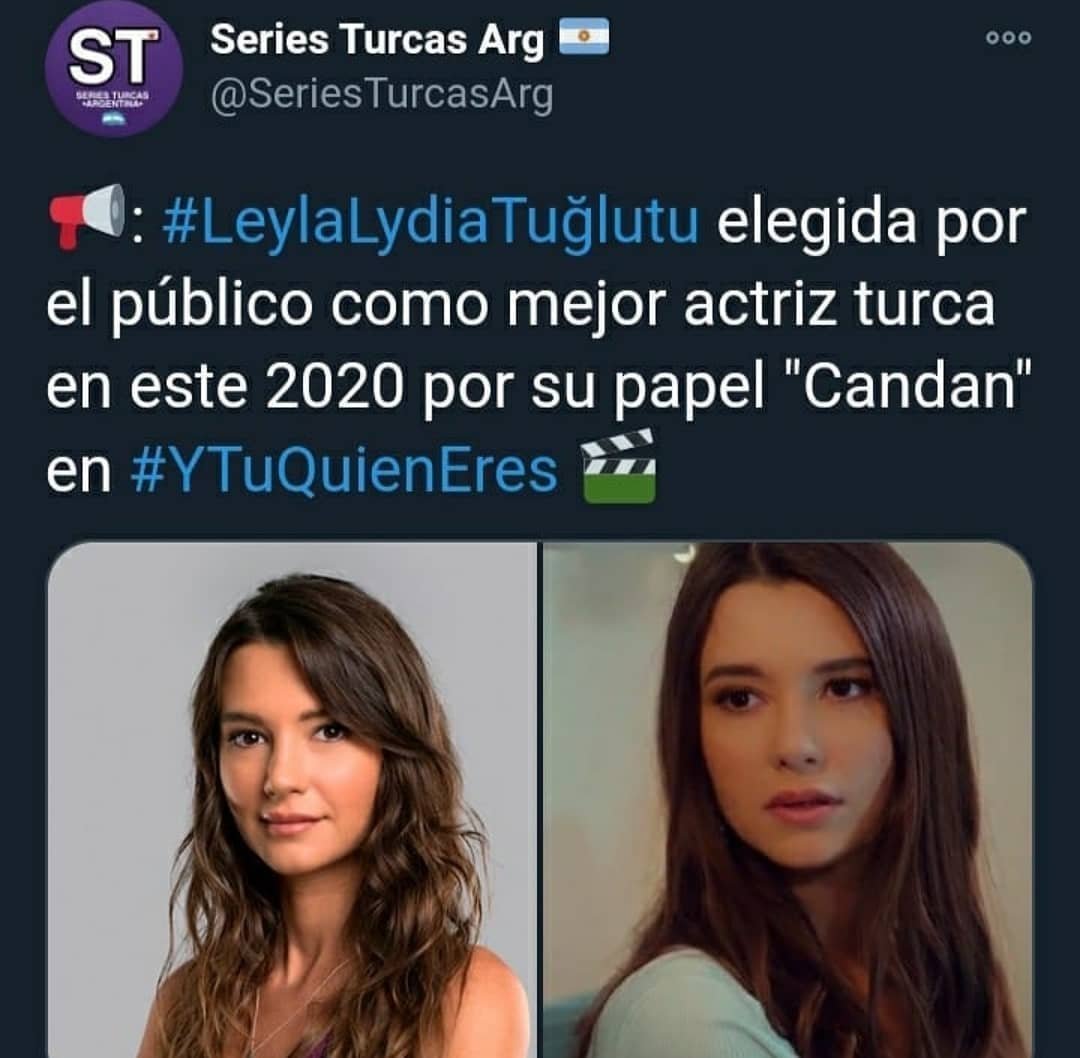Click the clapperboard emoji after #YTuQuienEres
This screenshot has height=1058, width=1080.
pos(619,465)
